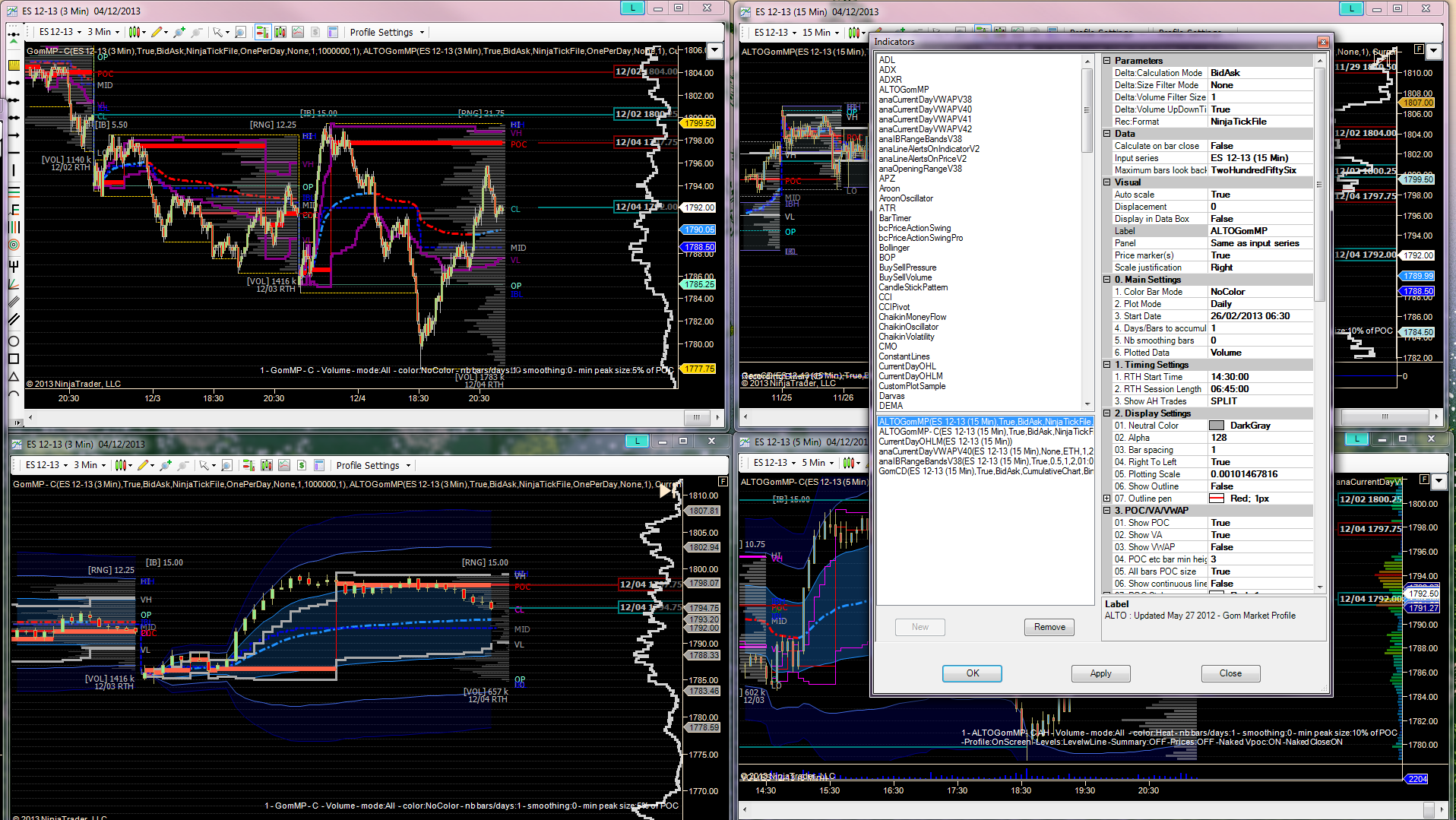Select the arc drawing tool
Screen dimensions: 1456x820
point(14,394)
